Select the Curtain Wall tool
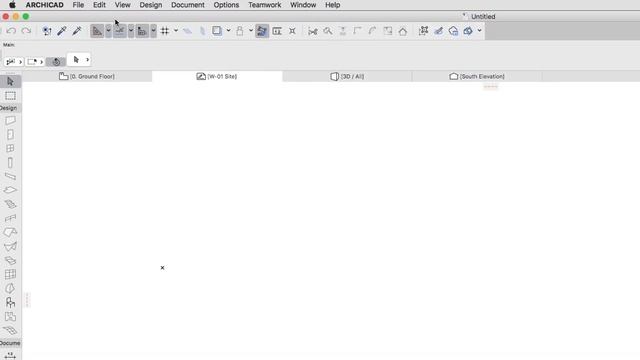The image size is (640, 360). [x=10, y=274]
